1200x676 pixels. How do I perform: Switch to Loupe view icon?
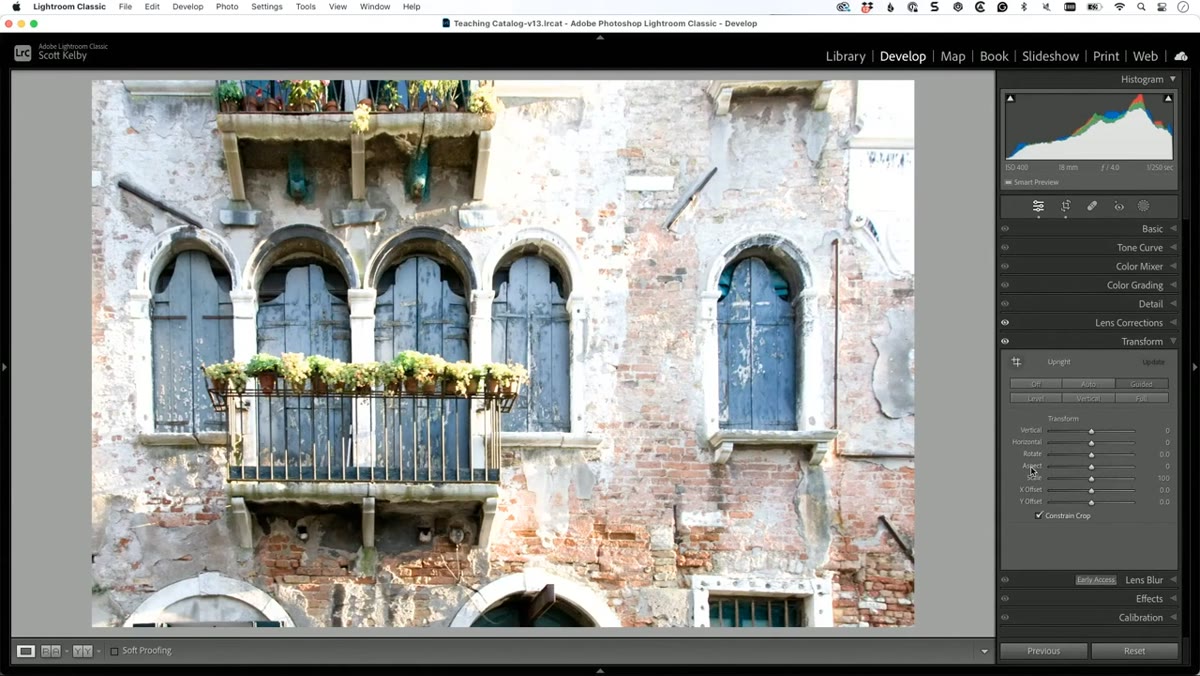click(x=26, y=651)
